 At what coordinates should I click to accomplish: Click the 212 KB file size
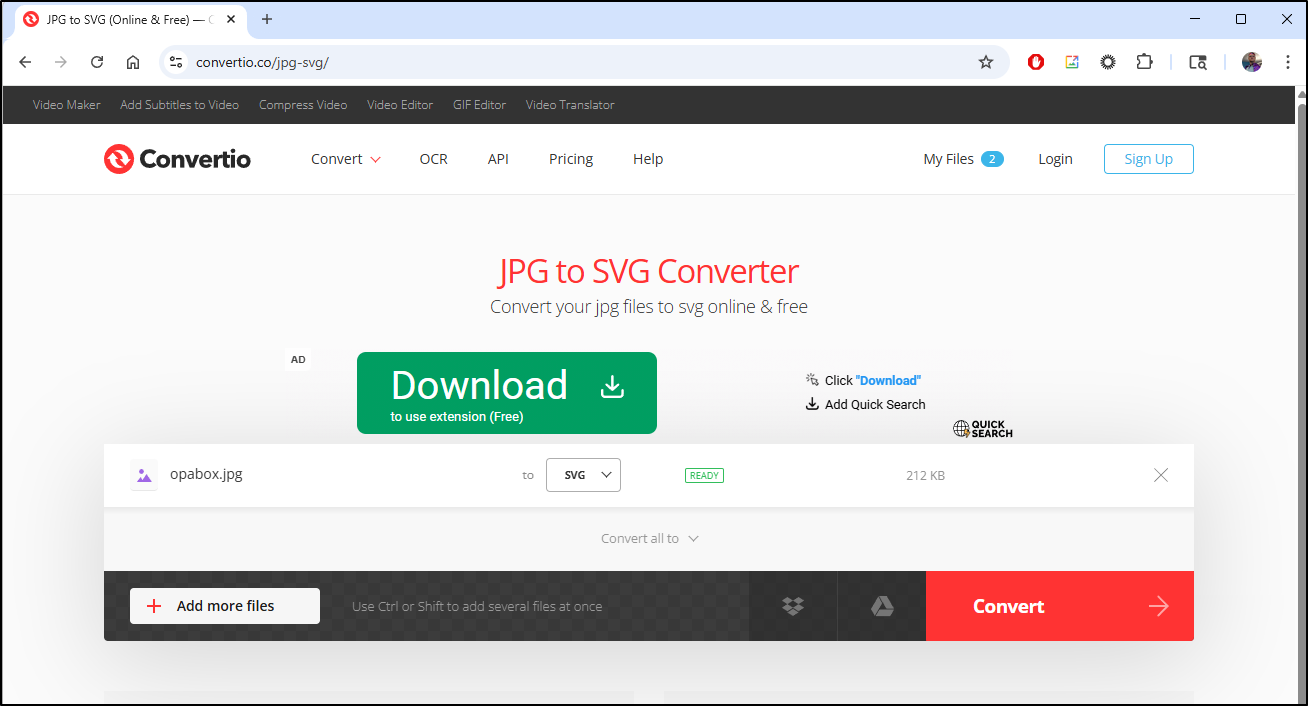925,475
